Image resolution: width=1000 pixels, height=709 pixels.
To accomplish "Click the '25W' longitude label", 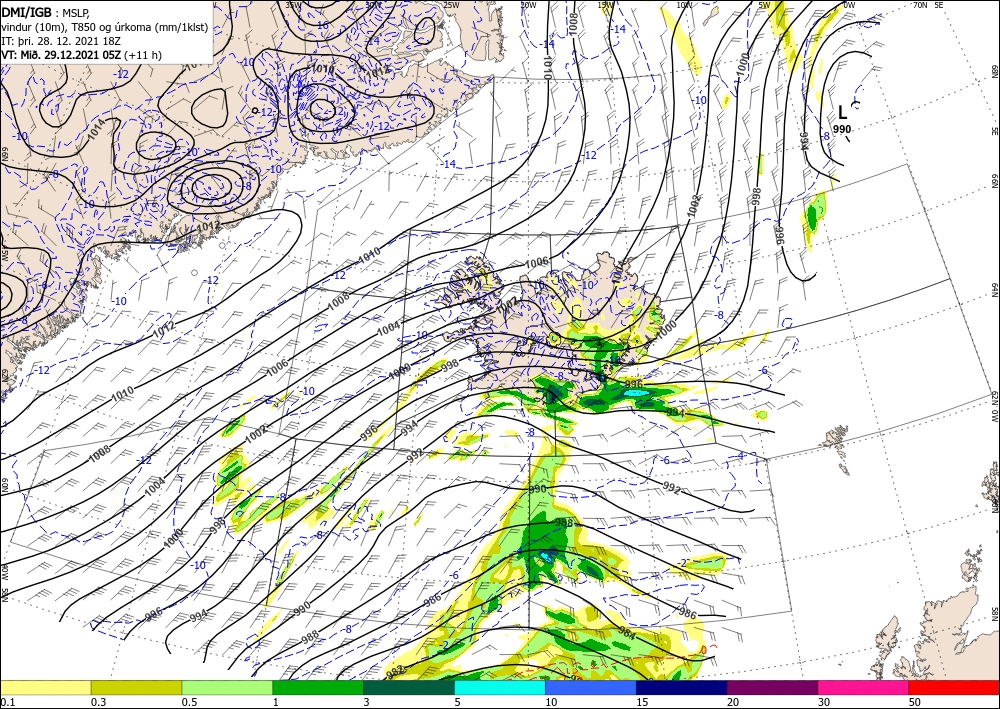I will [x=451, y=5].
